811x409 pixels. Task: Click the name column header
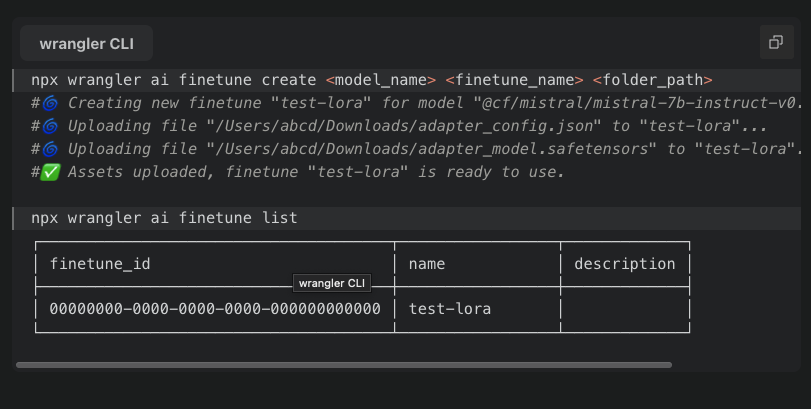[x=427, y=264]
